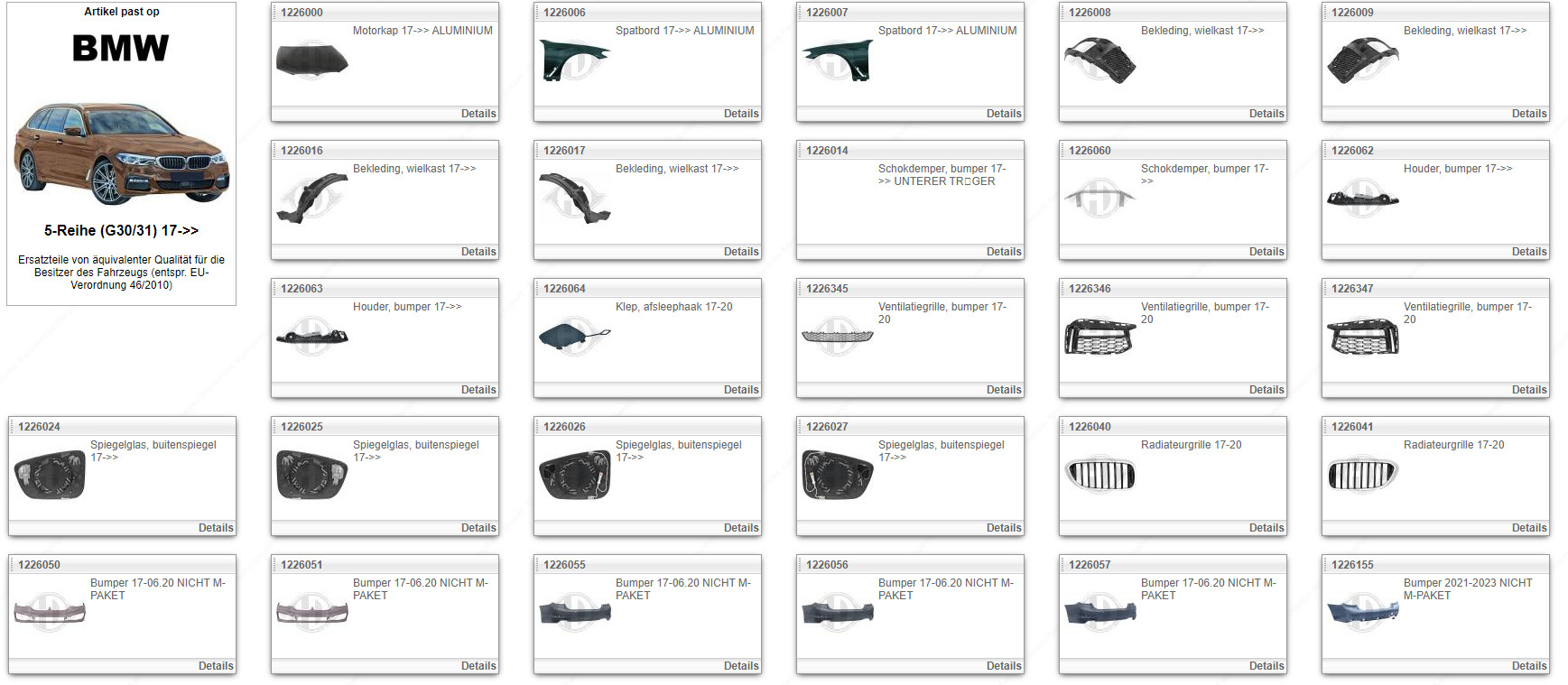The image size is (1568, 685).
Task: Click rear bumper picture for 1226055
Action: tap(575, 613)
